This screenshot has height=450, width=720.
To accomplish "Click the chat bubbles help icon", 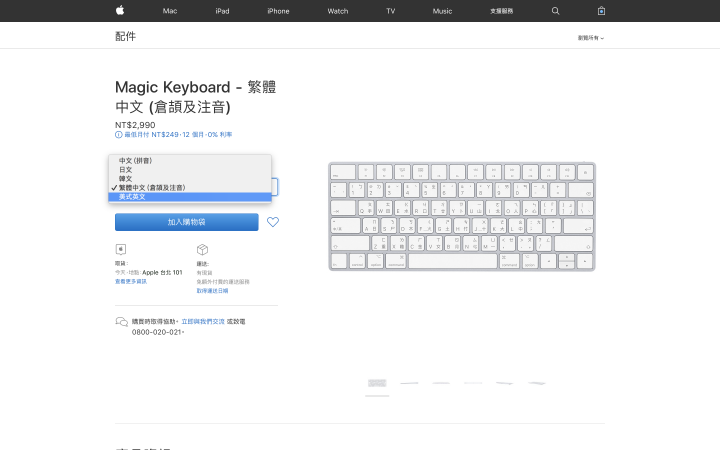I will click(x=121, y=322).
